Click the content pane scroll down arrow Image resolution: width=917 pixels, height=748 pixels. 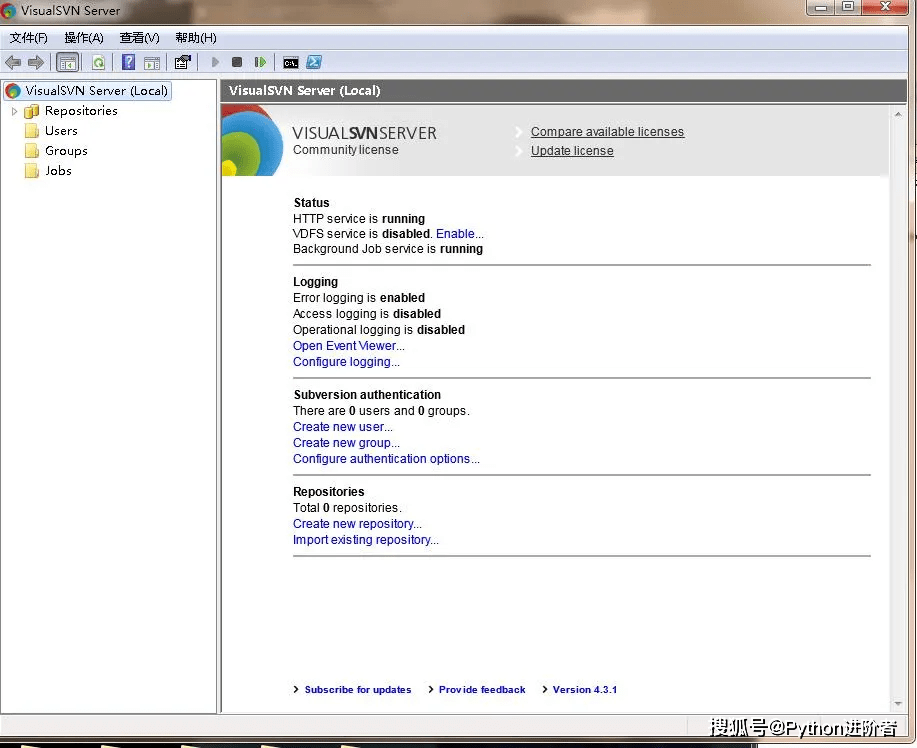coord(898,704)
